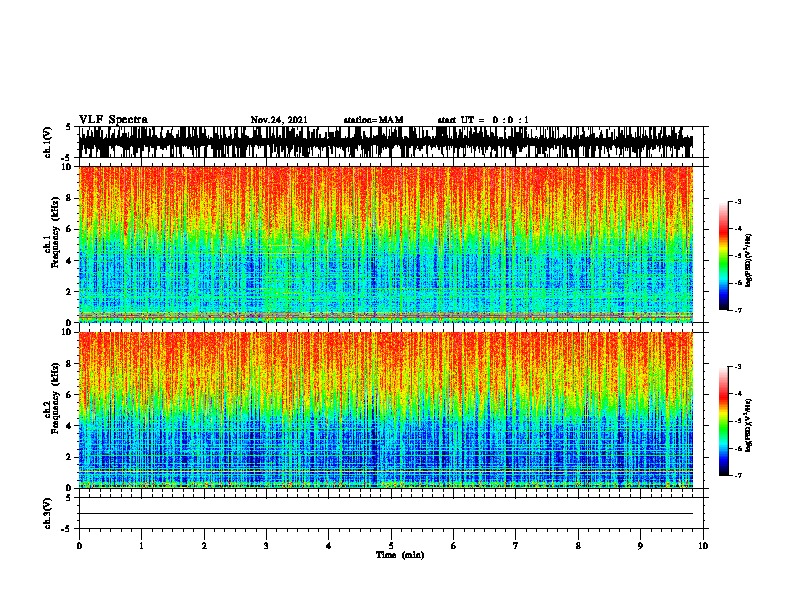Click the "-7" label on ch.1 color scale
This screenshot has height=612, width=792.
pos(738,310)
